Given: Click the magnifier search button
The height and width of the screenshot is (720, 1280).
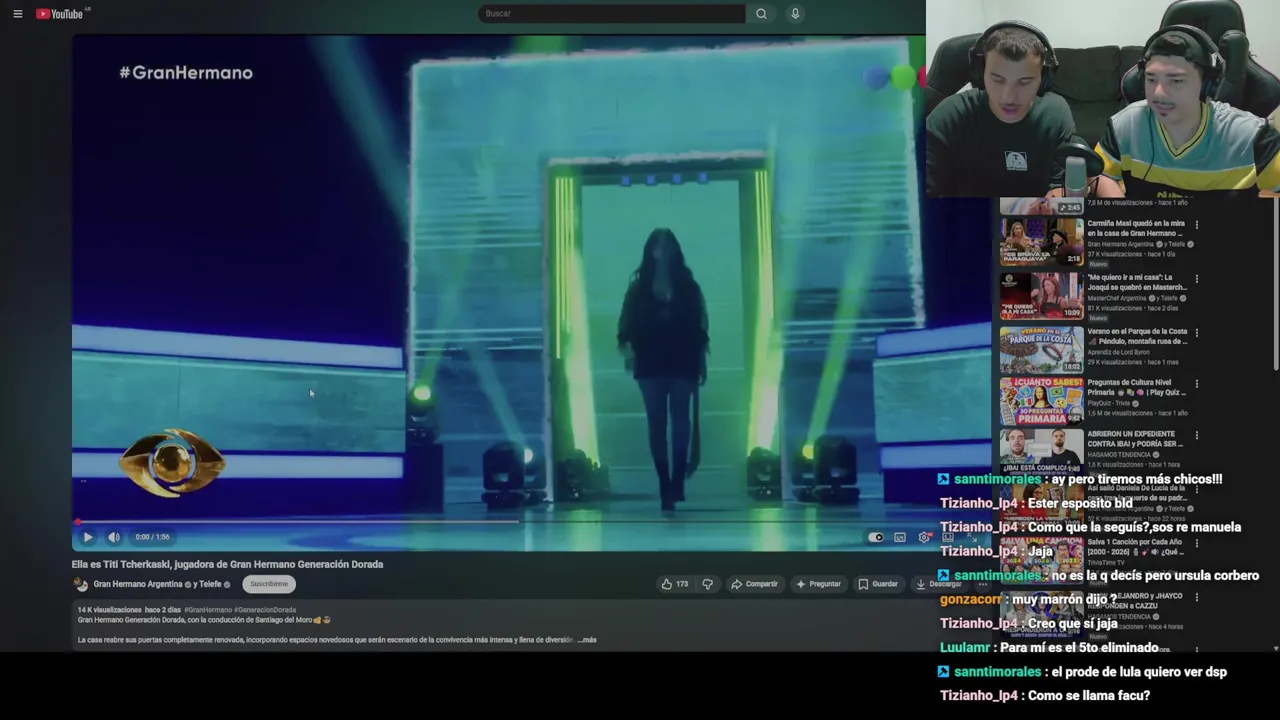Looking at the screenshot, I should pyautogui.click(x=761, y=14).
